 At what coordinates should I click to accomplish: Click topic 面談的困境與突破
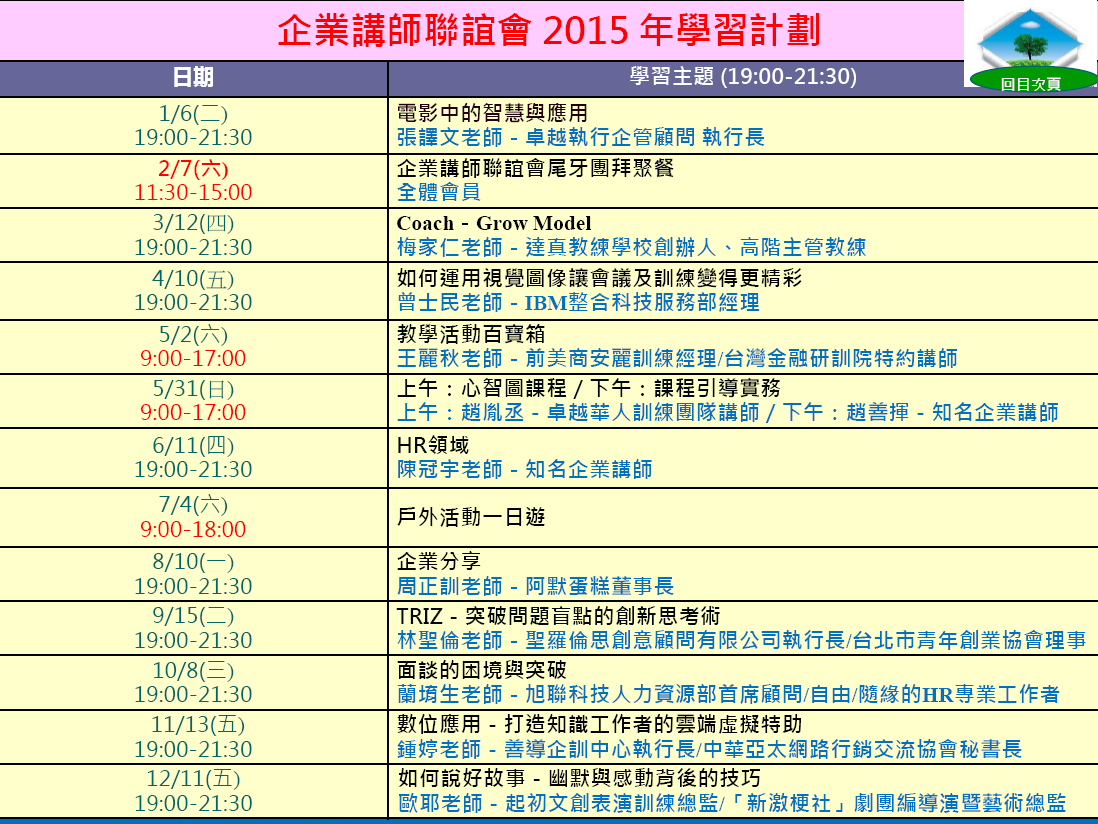point(481,671)
